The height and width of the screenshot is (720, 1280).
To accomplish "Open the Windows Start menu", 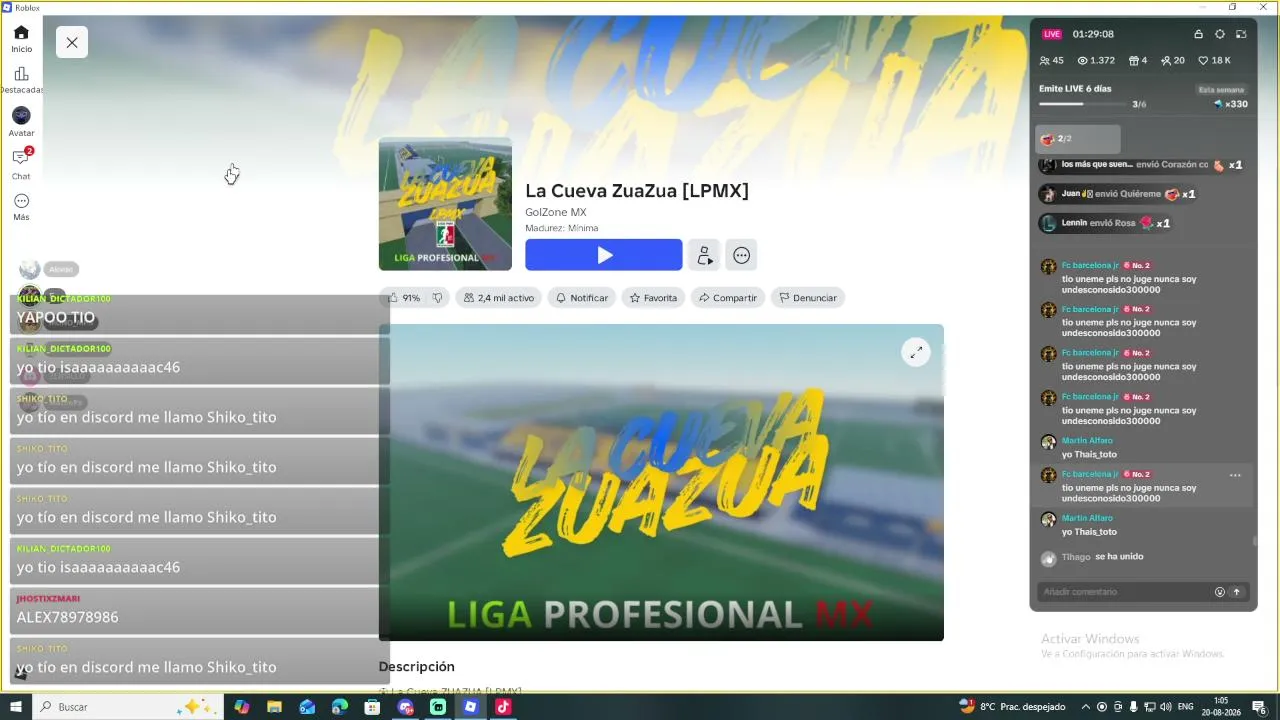I will [16, 707].
